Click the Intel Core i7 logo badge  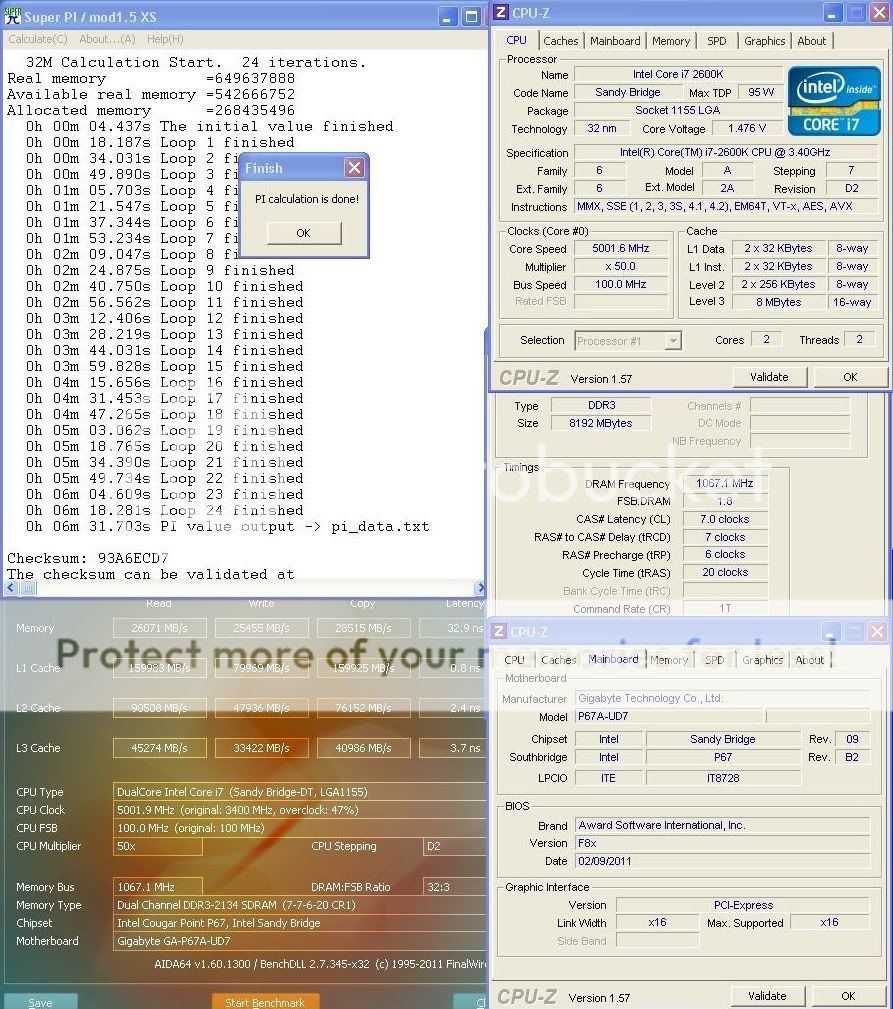click(x=833, y=101)
